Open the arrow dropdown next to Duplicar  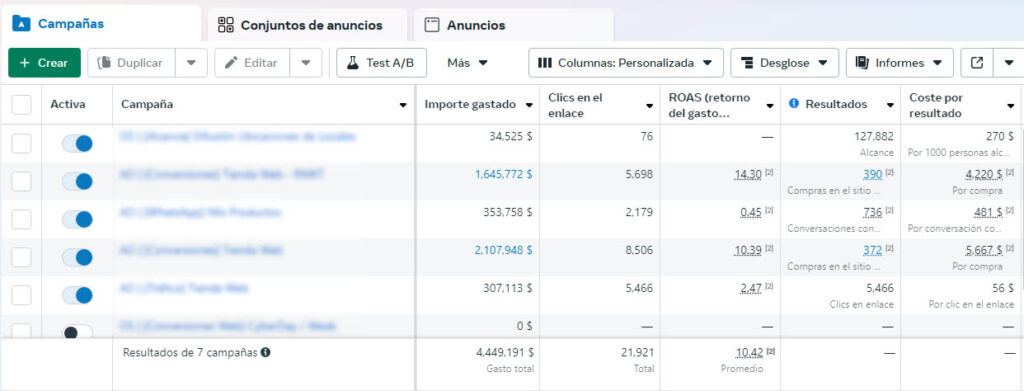(191, 63)
